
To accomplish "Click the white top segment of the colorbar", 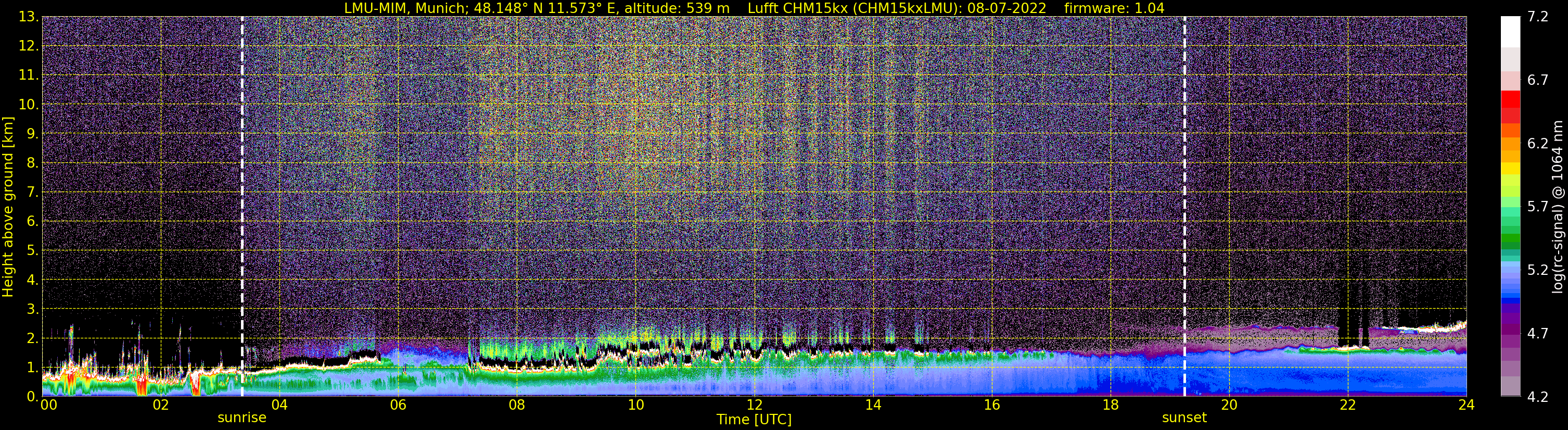I will [x=1510, y=32].
